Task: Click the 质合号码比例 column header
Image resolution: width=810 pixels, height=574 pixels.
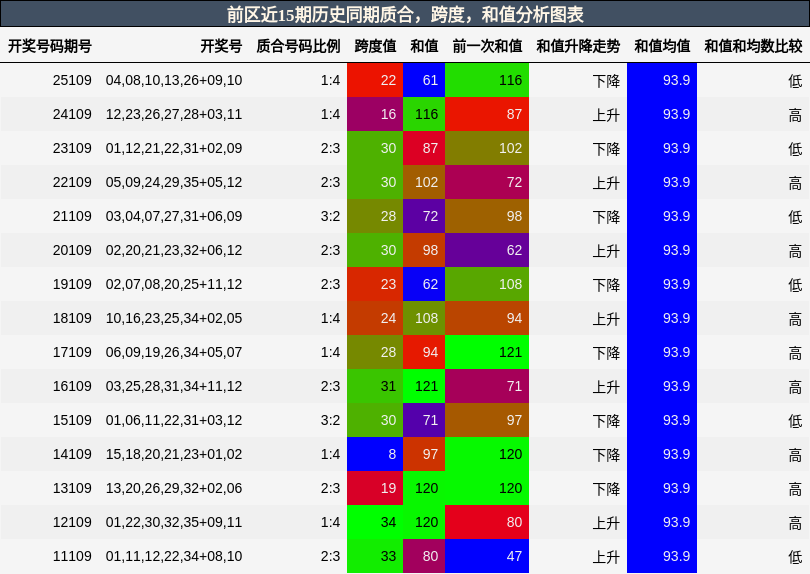Action: coord(298,46)
